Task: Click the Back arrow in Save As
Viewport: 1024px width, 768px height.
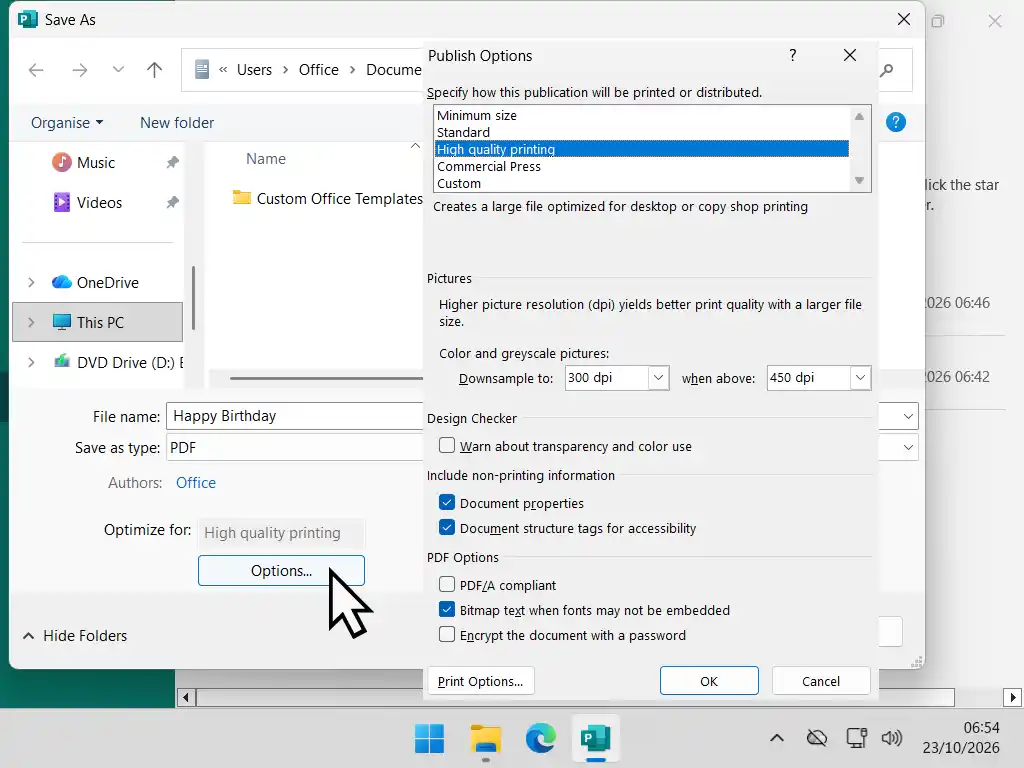Action: click(37, 70)
